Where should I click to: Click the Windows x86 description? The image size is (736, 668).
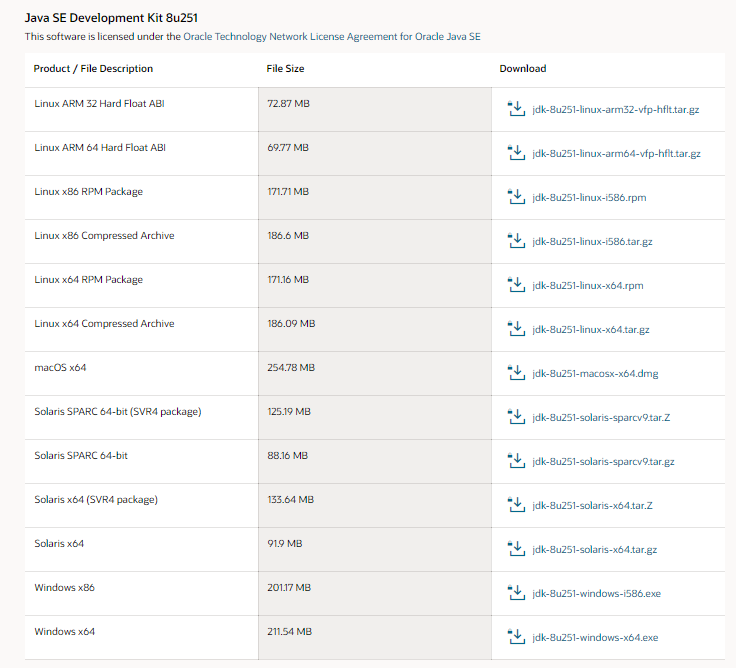tap(64, 587)
